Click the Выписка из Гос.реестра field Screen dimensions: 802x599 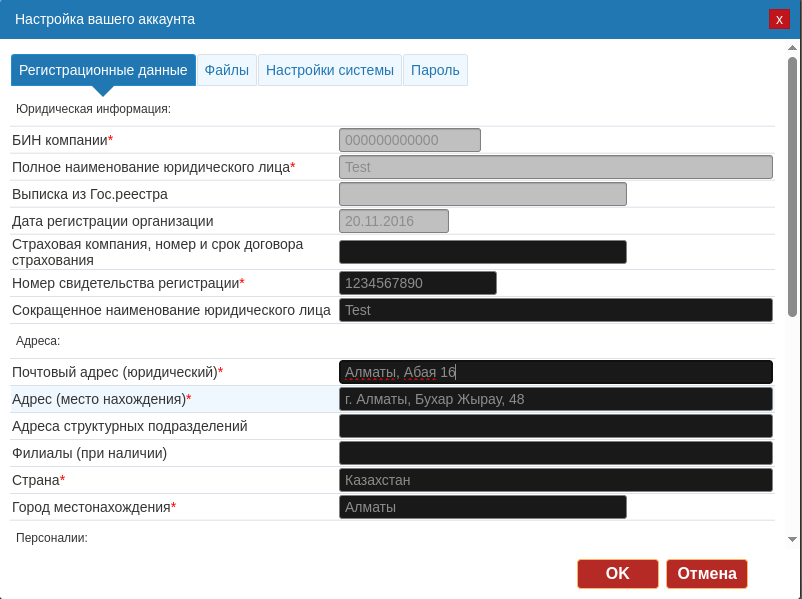pos(482,194)
